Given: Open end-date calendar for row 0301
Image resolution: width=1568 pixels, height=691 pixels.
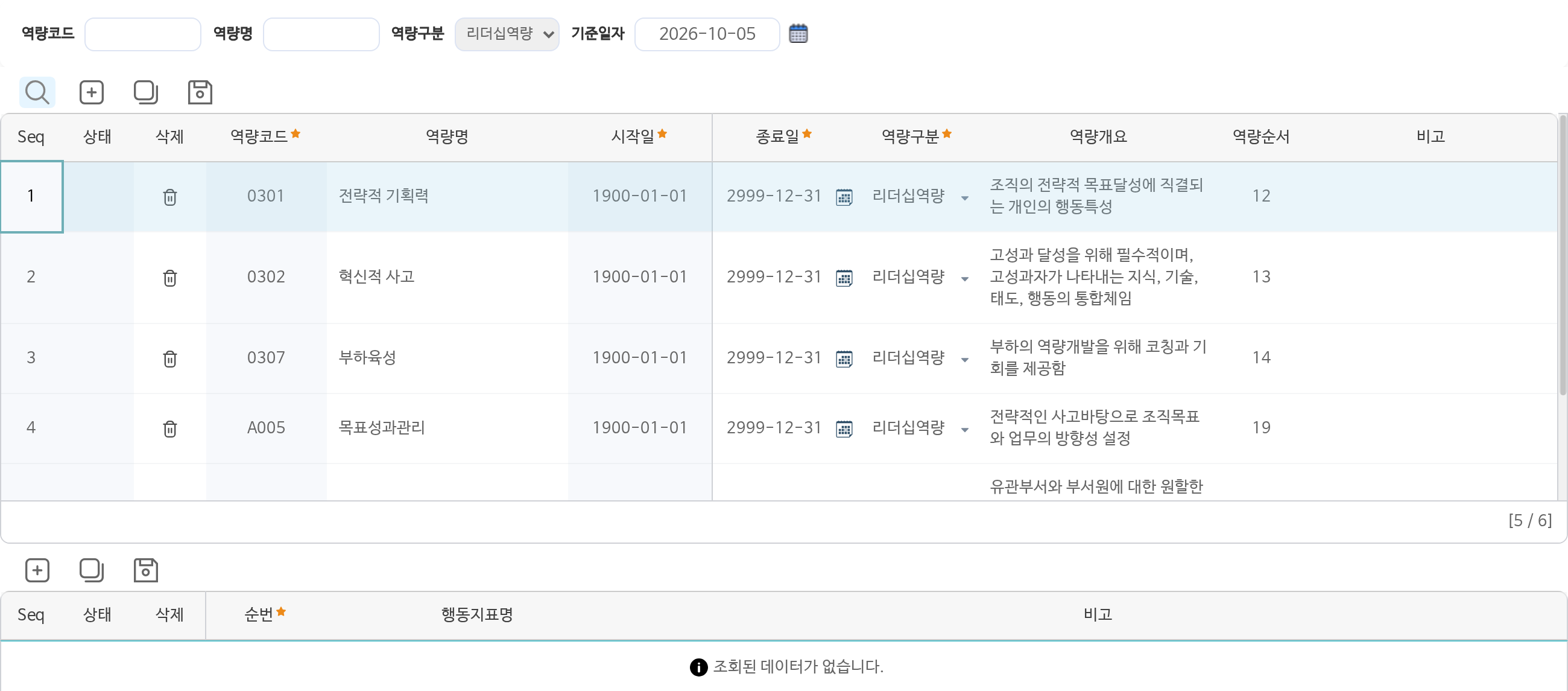Looking at the screenshot, I should [x=844, y=197].
